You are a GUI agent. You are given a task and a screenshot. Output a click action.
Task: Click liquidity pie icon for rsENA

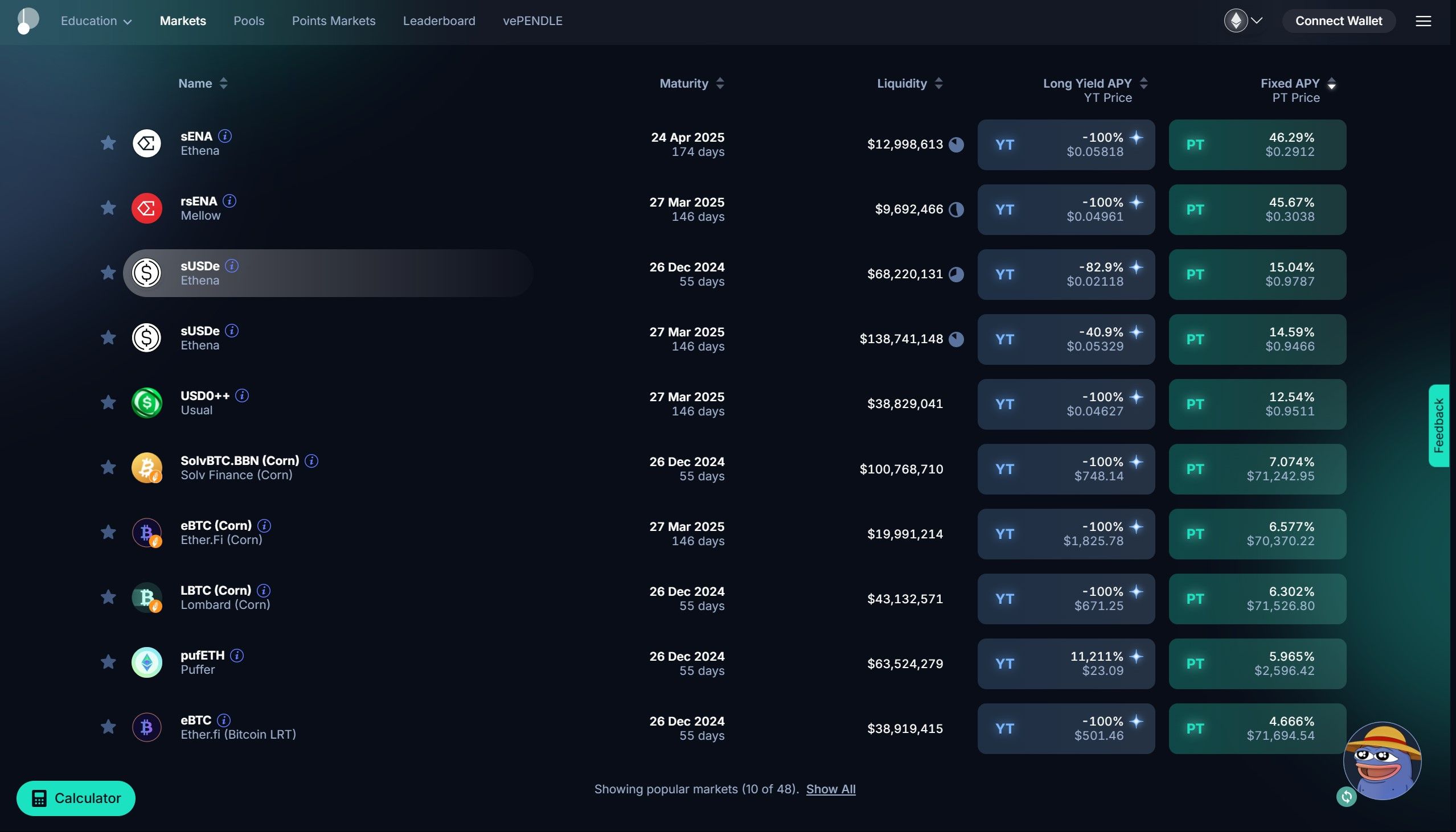point(957,210)
